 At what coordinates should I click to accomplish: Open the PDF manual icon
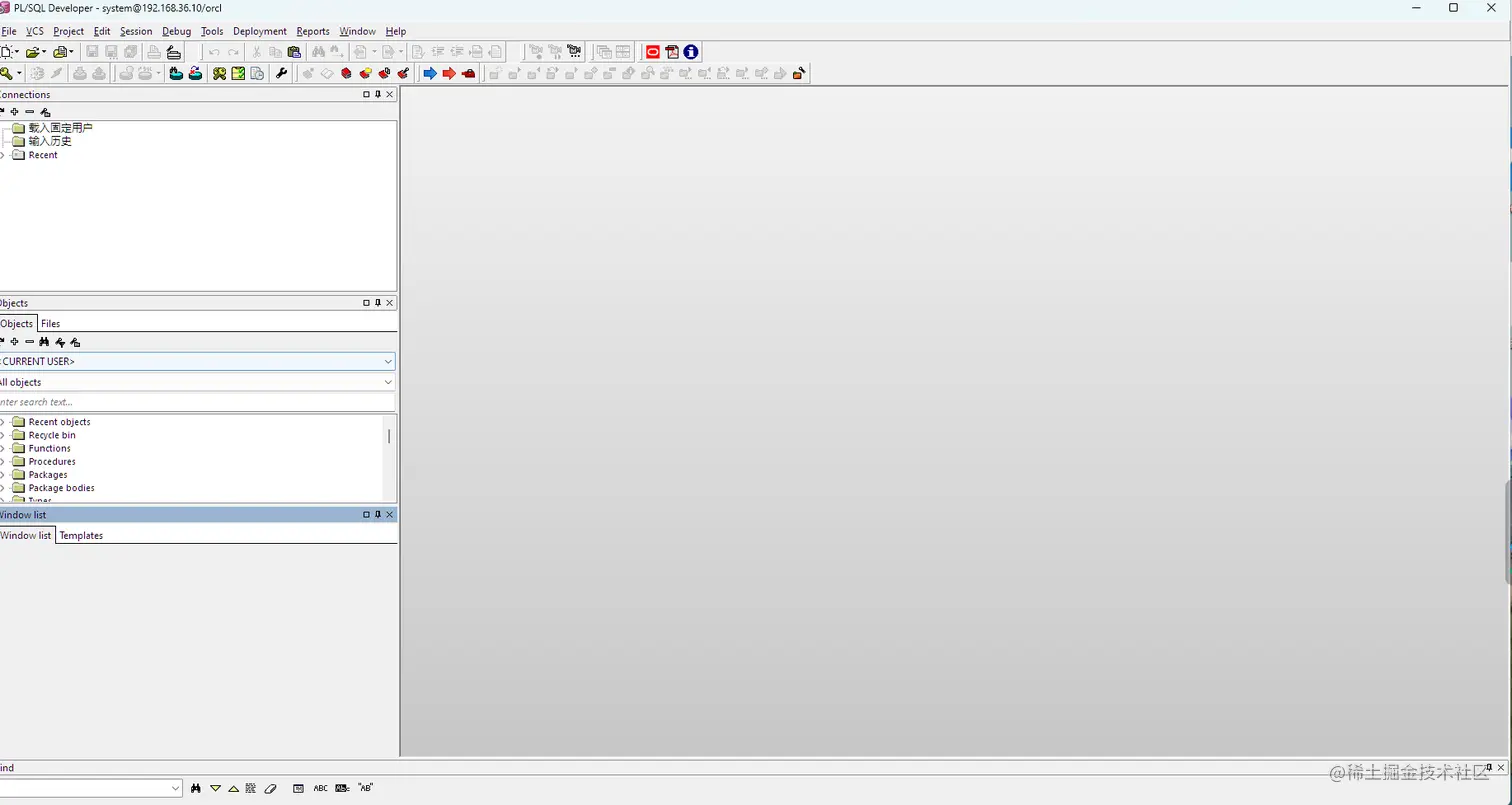[672, 52]
